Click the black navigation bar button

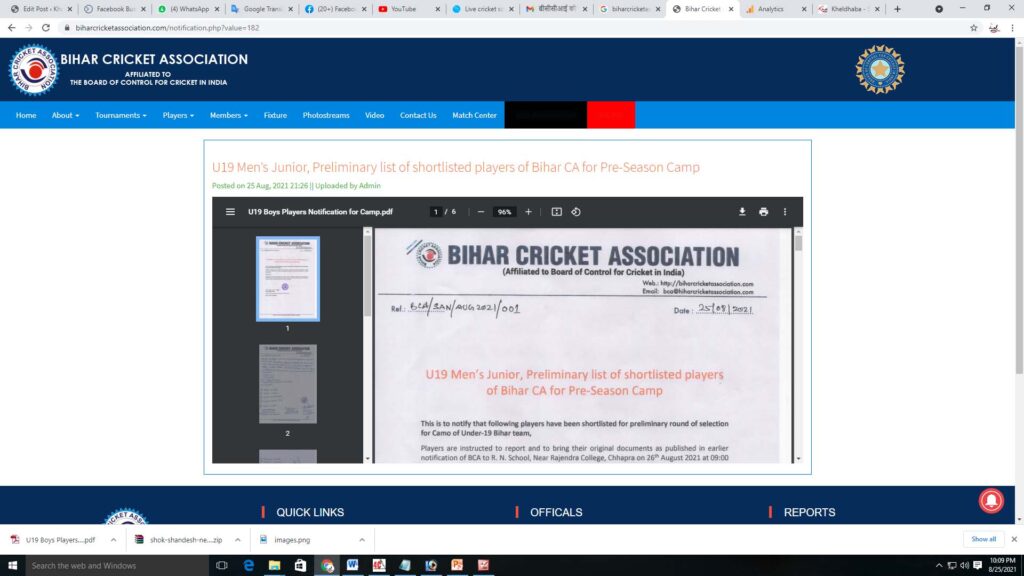[545, 115]
